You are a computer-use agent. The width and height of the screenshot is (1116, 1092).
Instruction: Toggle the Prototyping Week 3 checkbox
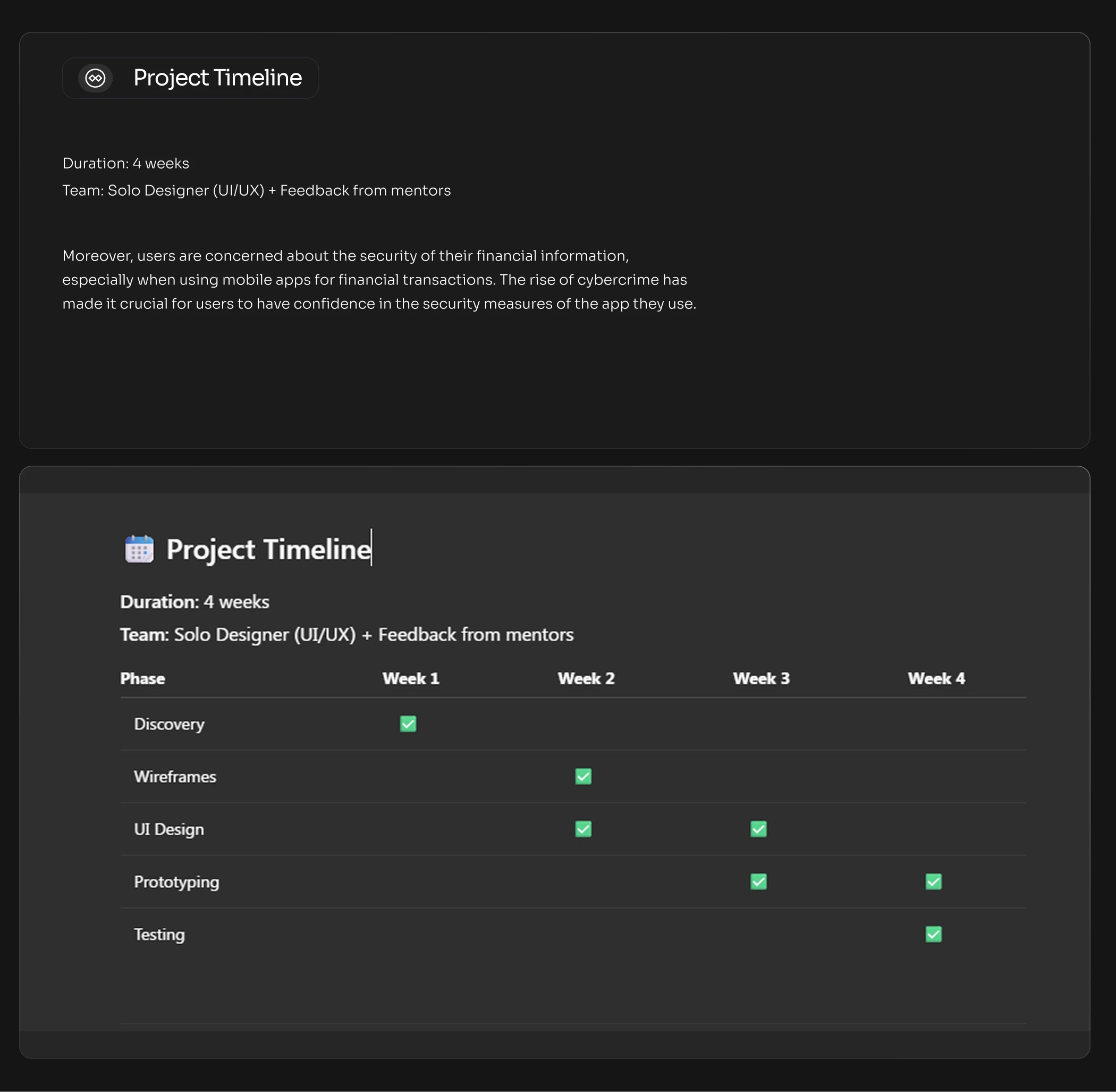click(x=758, y=881)
